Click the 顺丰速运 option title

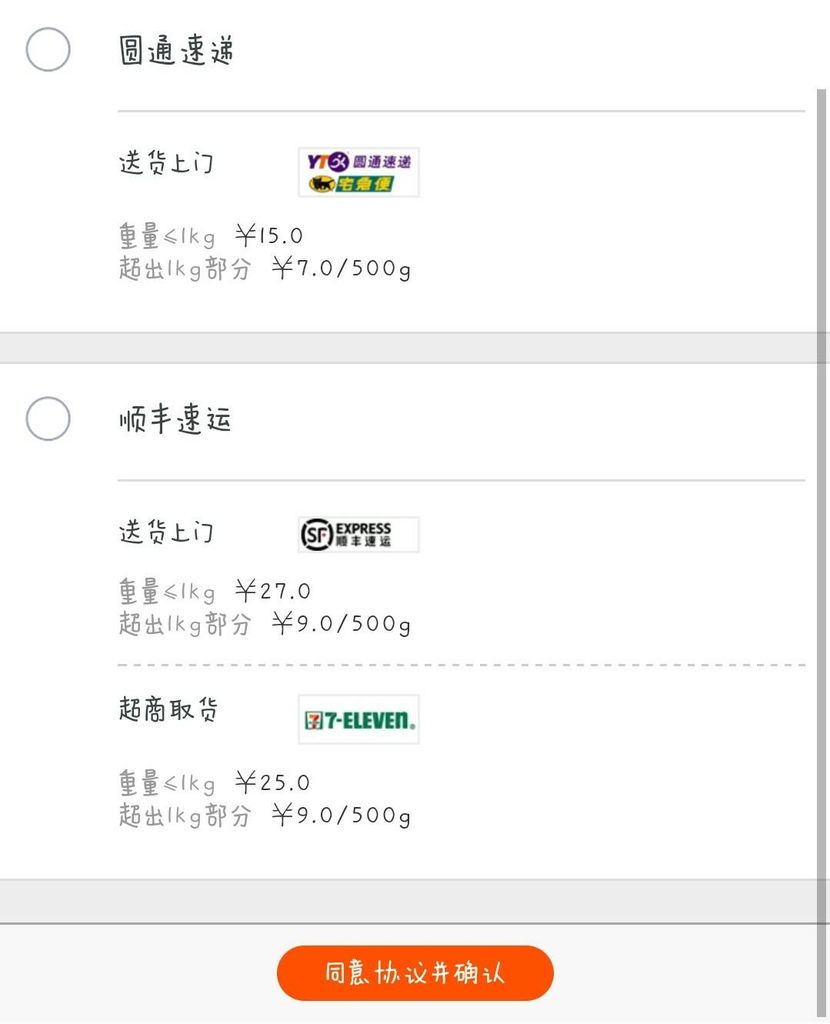tap(176, 420)
